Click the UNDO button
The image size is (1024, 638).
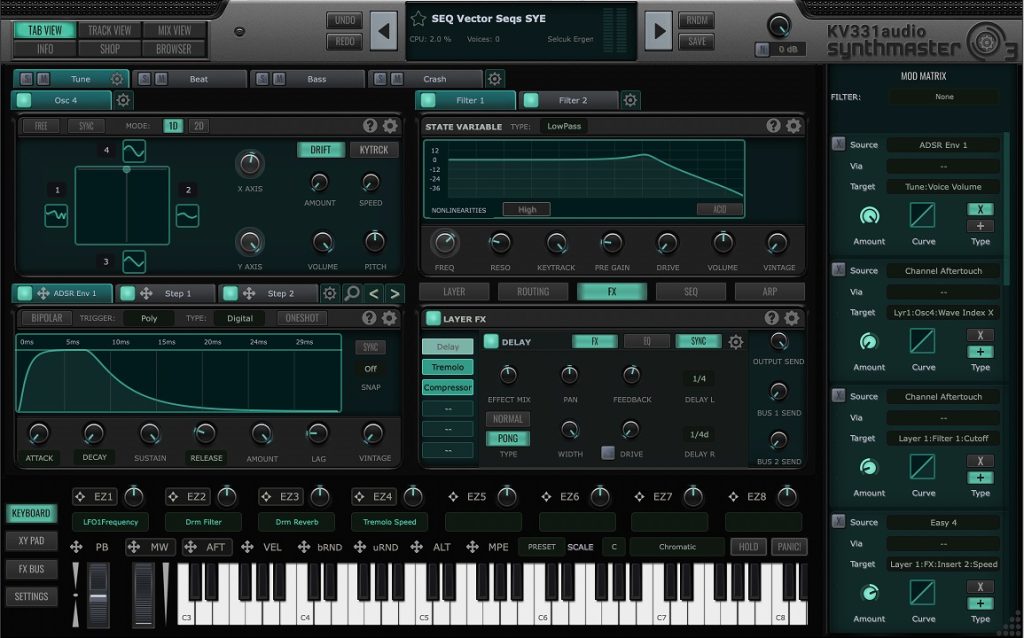(344, 21)
